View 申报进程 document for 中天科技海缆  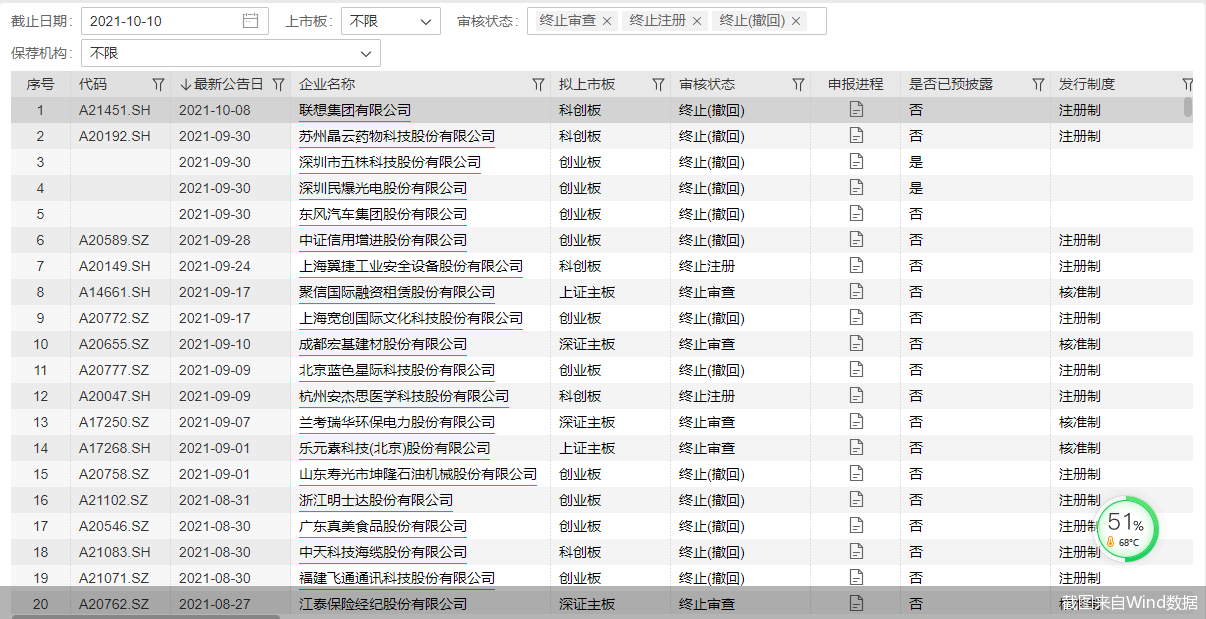coord(856,552)
